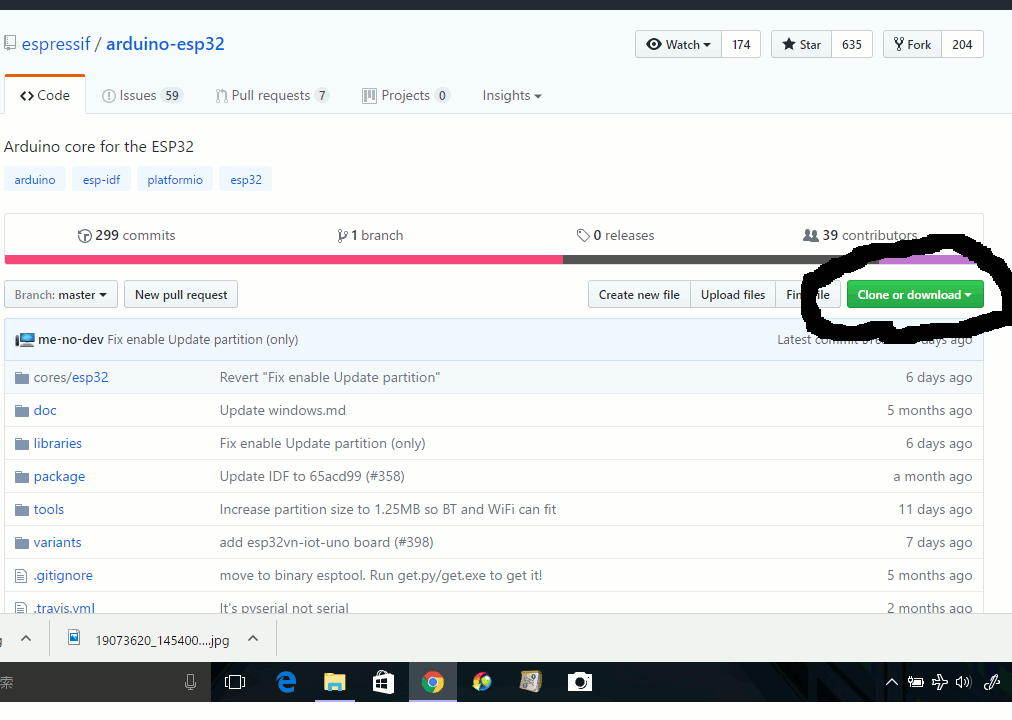The width and height of the screenshot is (1012, 720).
Task: View the 204 forks count
Action: pyautogui.click(x=962, y=45)
